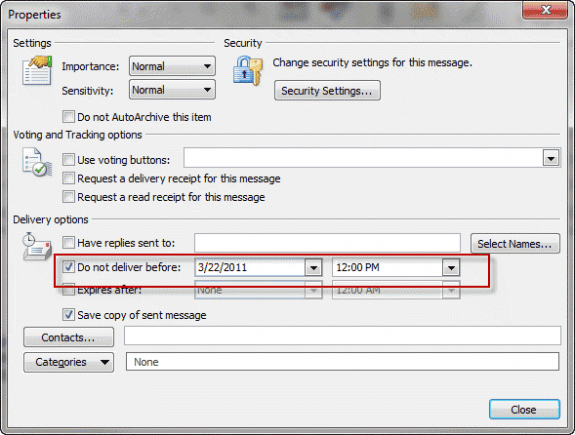This screenshot has width=575, height=435.
Task: Enable Do not AutoArchive this item
Action: pyautogui.click(x=68, y=117)
